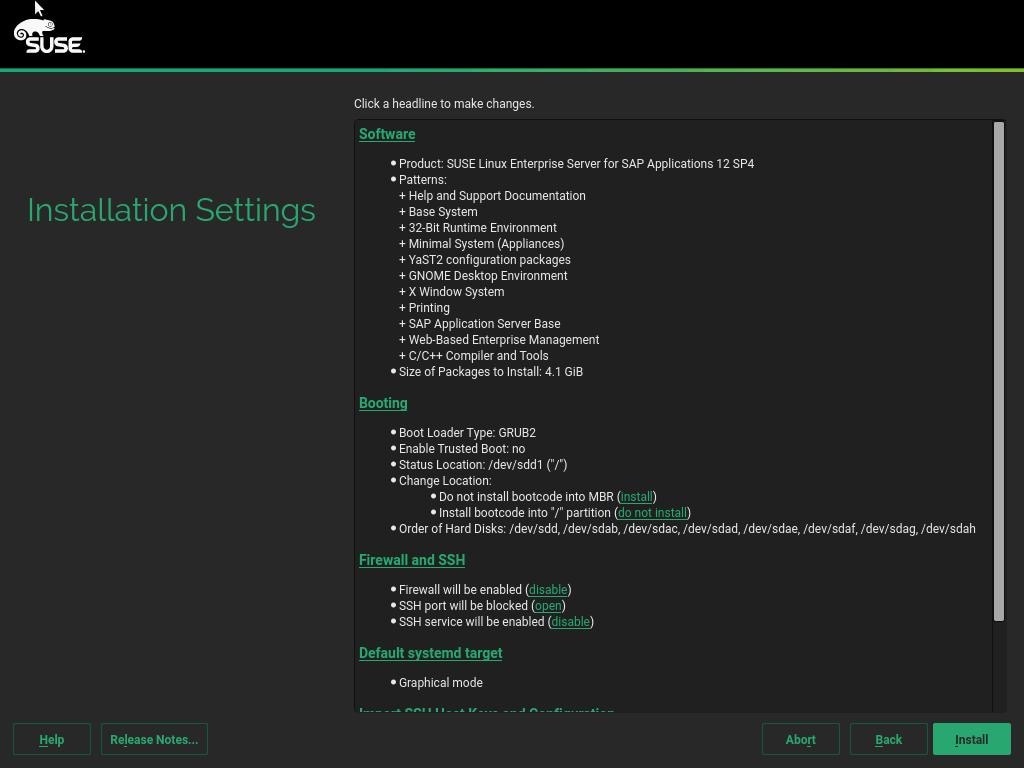Select 'Base System' pattern text
Screen dimensions: 1024x768
click(x=443, y=212)
